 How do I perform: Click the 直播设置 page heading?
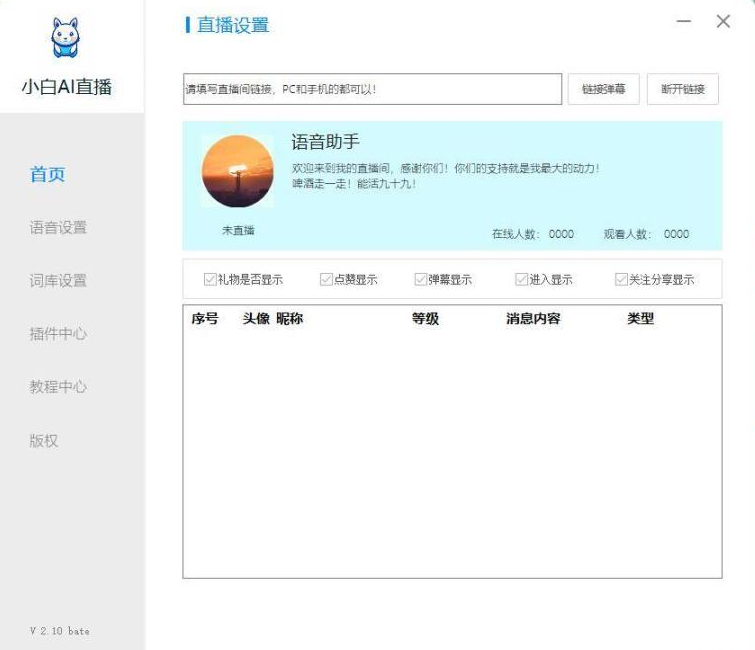pyautogui.click(x=233, y=25)
